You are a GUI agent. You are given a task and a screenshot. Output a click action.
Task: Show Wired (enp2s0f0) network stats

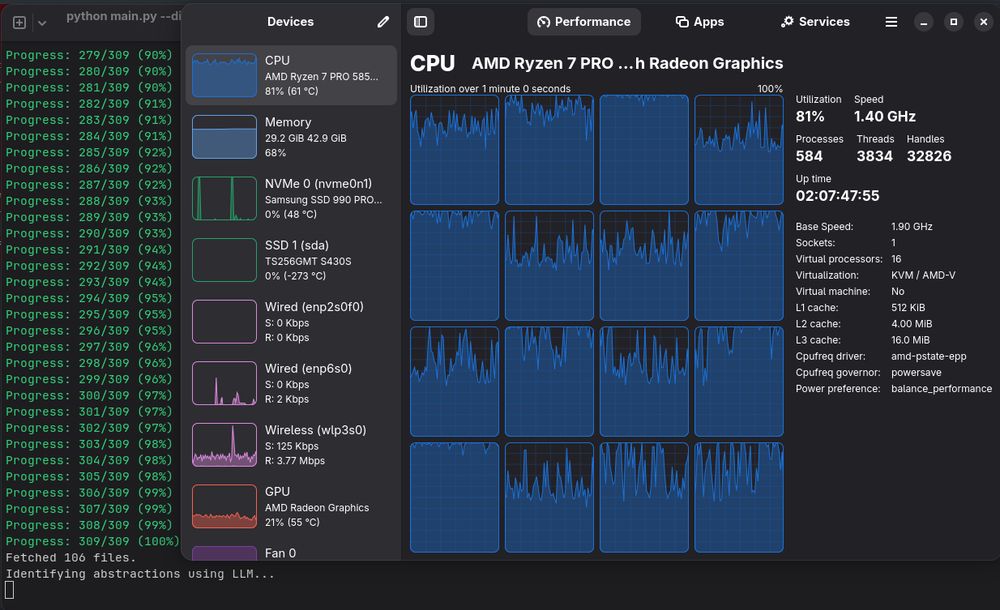click(x=291, y=322)
